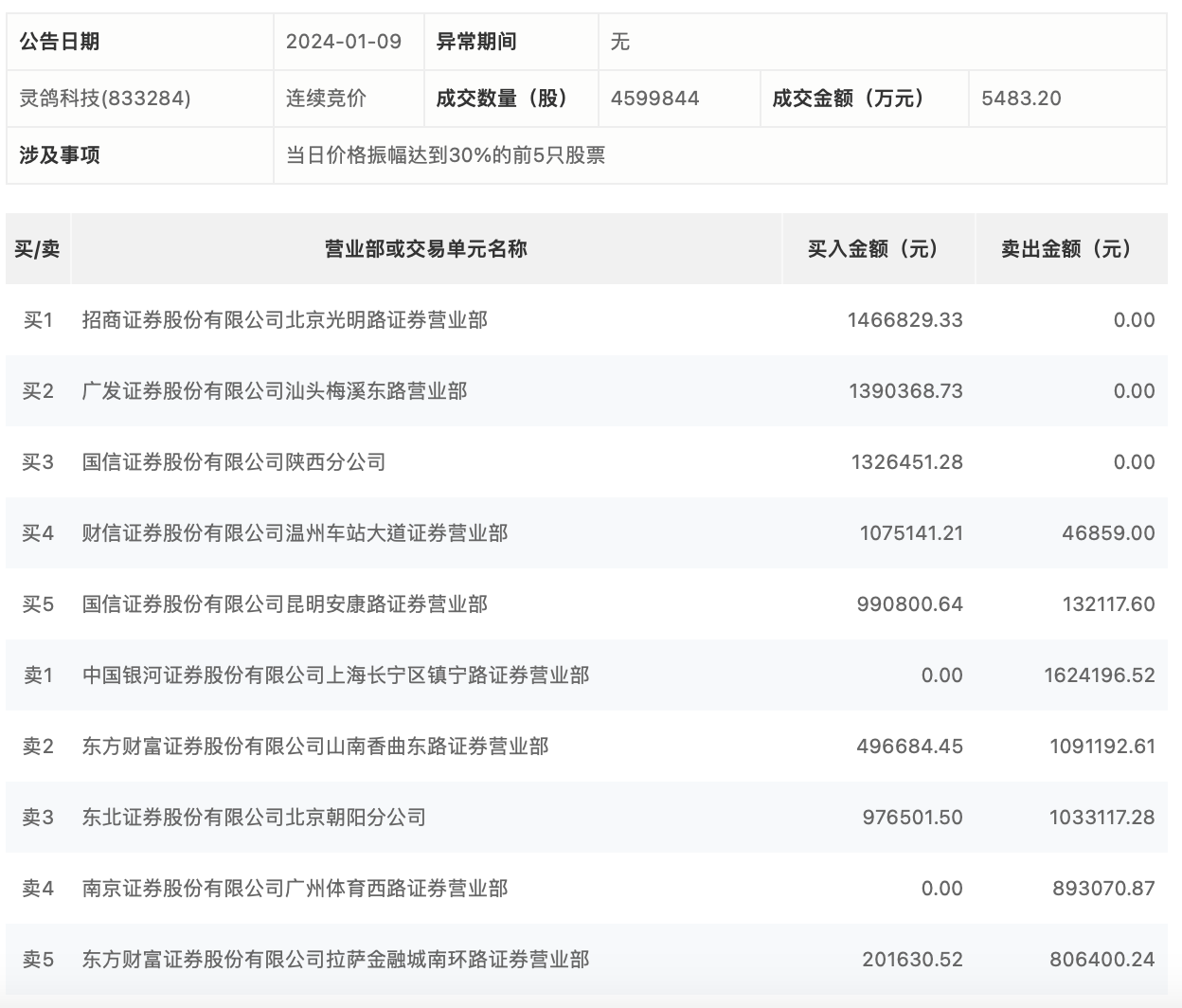
Task: Click the 买1 rank label
Action: (38, 320)
